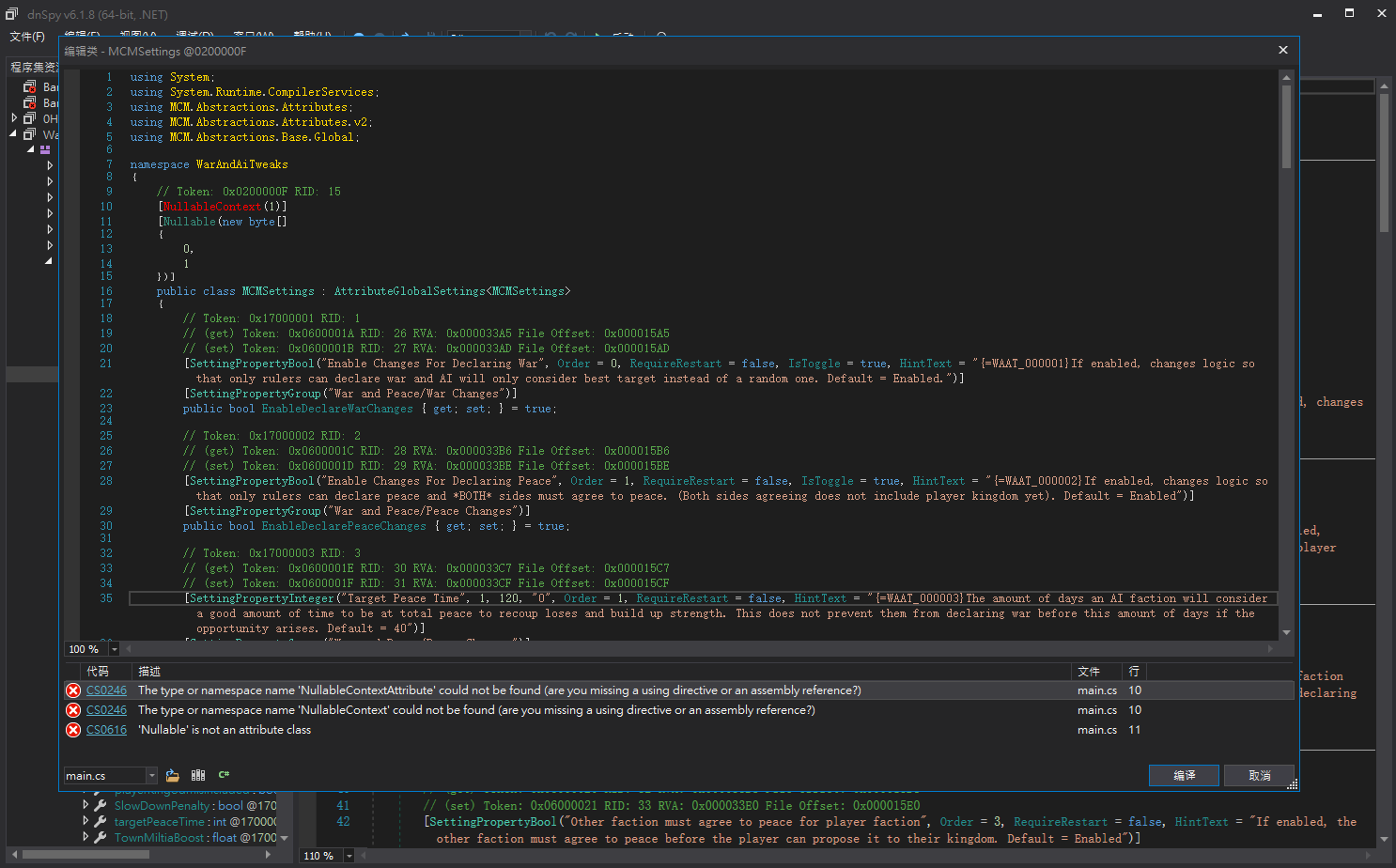
Task: Click the assembly tree scroll-down arrow
Action: tap(284, 838)
